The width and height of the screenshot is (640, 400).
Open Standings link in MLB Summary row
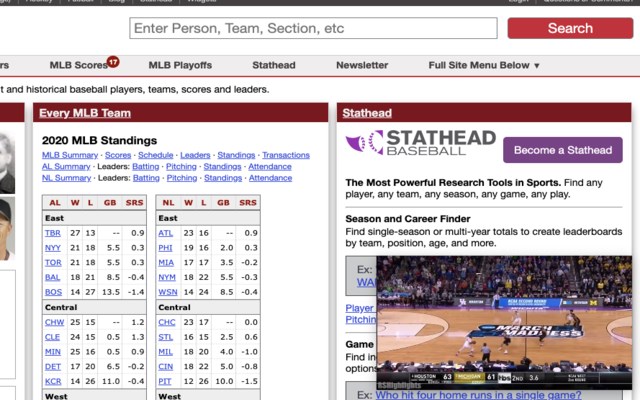coord(236,155)
